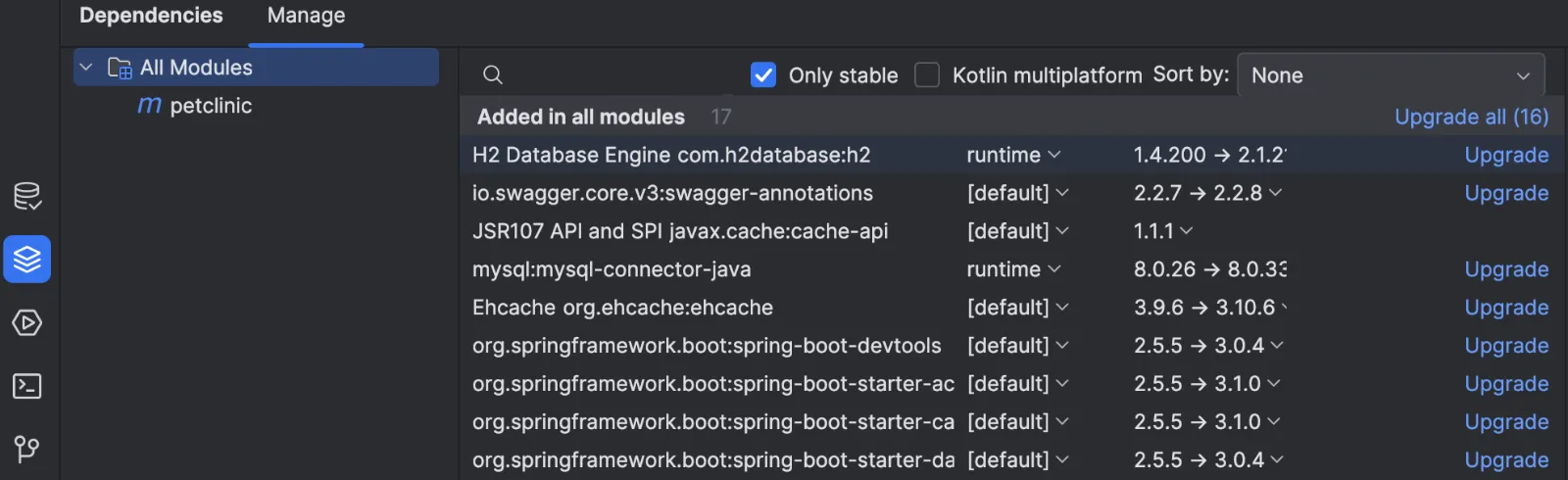Click Upgrade for mysql-connector-java

pyautogui.click(x=1506, y=269)
